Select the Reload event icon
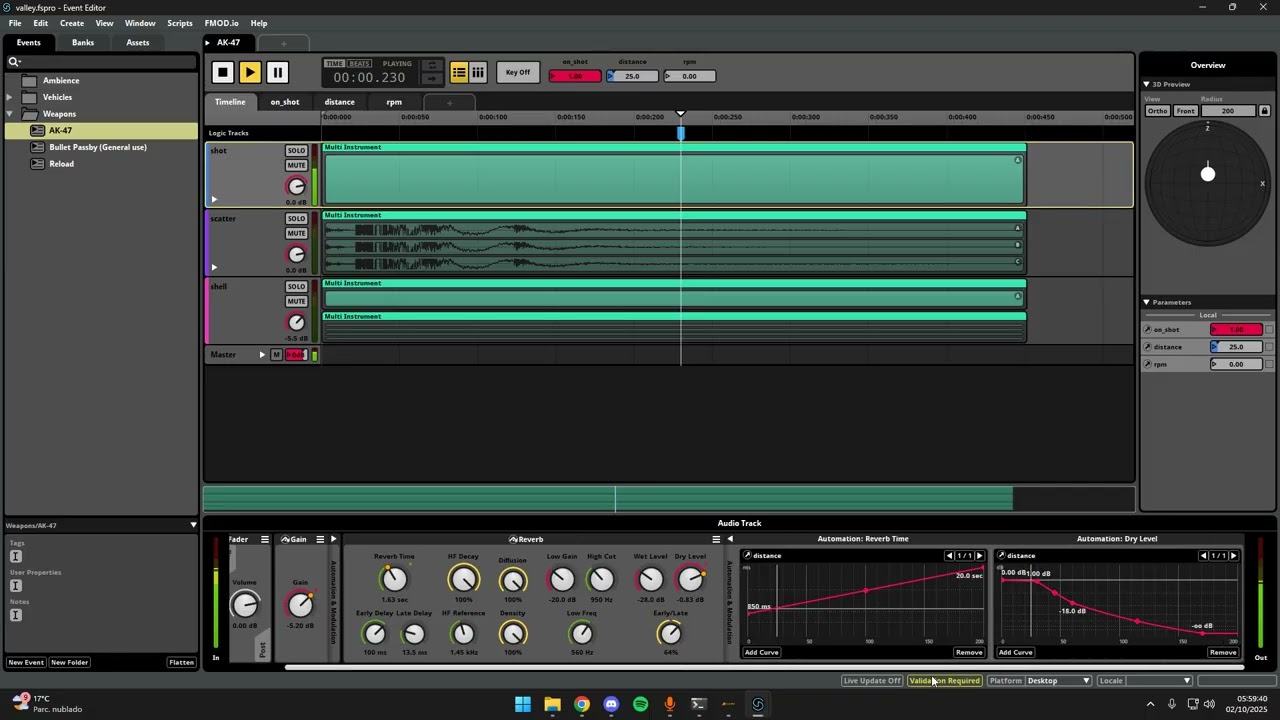This screenshot has height=720, width=1280. click(x=37, y=164)
